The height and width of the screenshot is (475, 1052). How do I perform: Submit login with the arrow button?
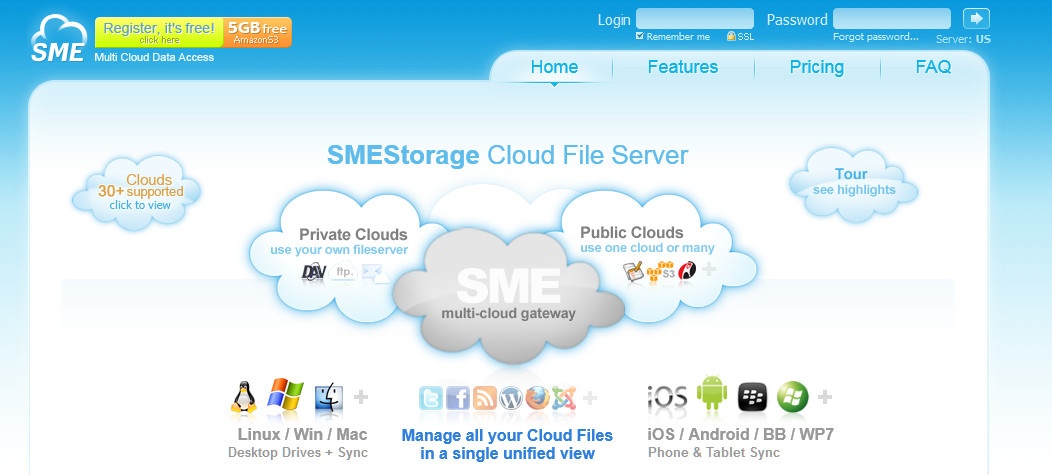click(976, 18)
